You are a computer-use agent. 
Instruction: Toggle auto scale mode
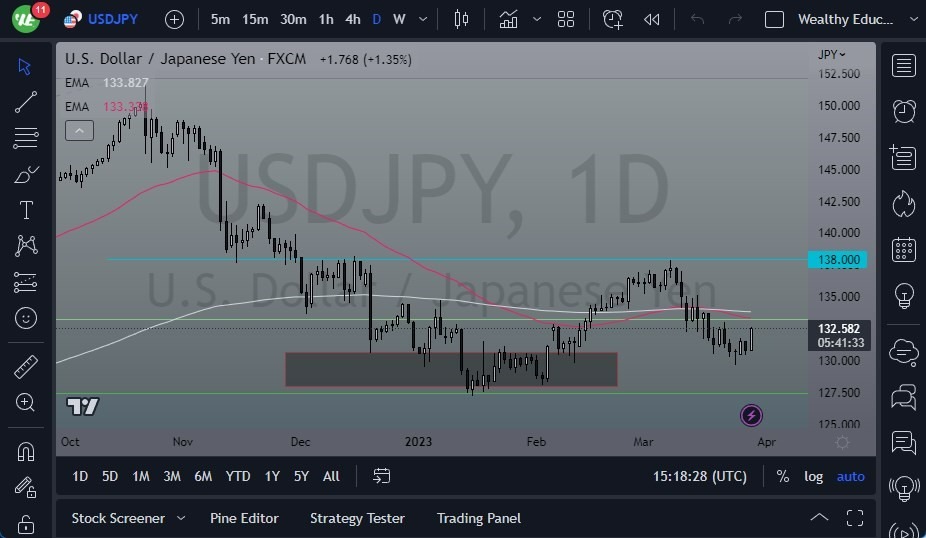pyautogui.click(x=850, y=476)
